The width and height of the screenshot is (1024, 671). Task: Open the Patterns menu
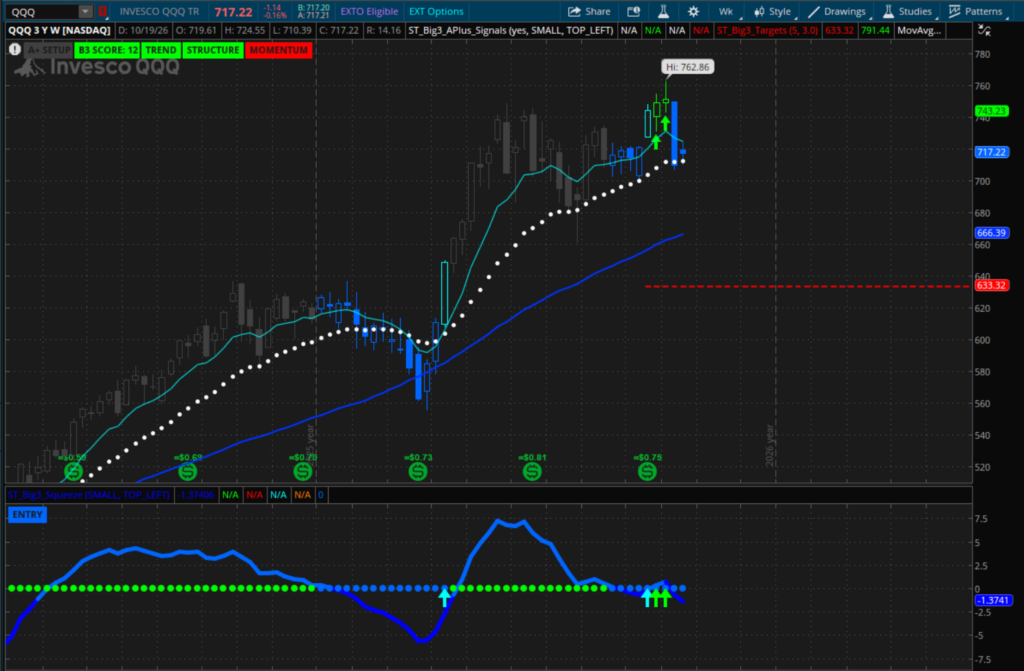[x=976, y=11]
